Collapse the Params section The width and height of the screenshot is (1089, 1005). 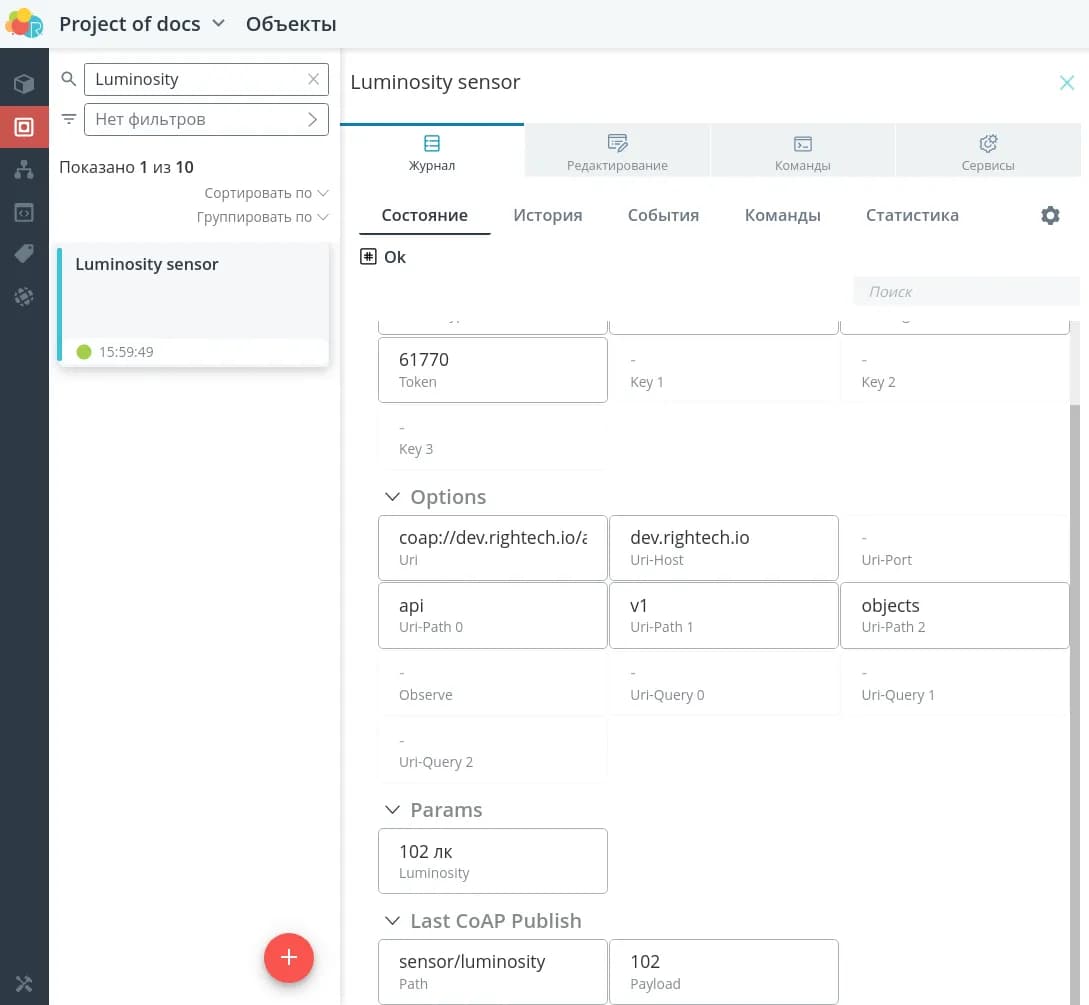point(391,810)
